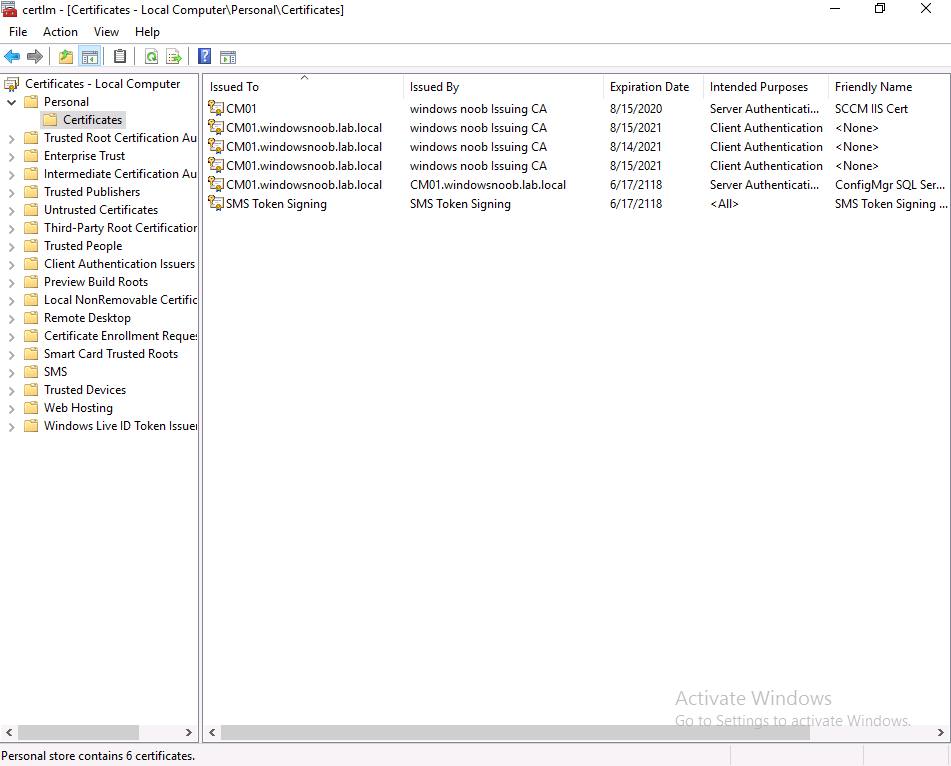Screen dimensions: 951x766
Task: Expand the Enterprise Trust node
Action: tap(12, 156)
